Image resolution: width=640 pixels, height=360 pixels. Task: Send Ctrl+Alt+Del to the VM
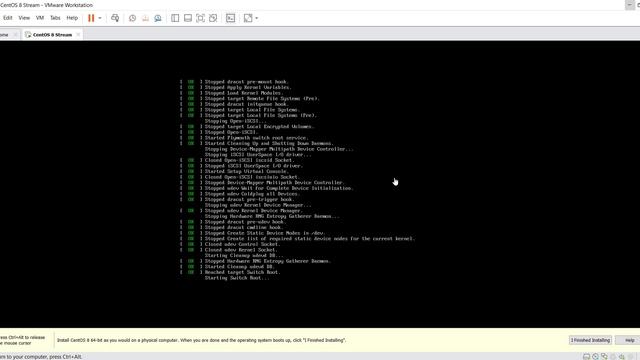[115, 18]
